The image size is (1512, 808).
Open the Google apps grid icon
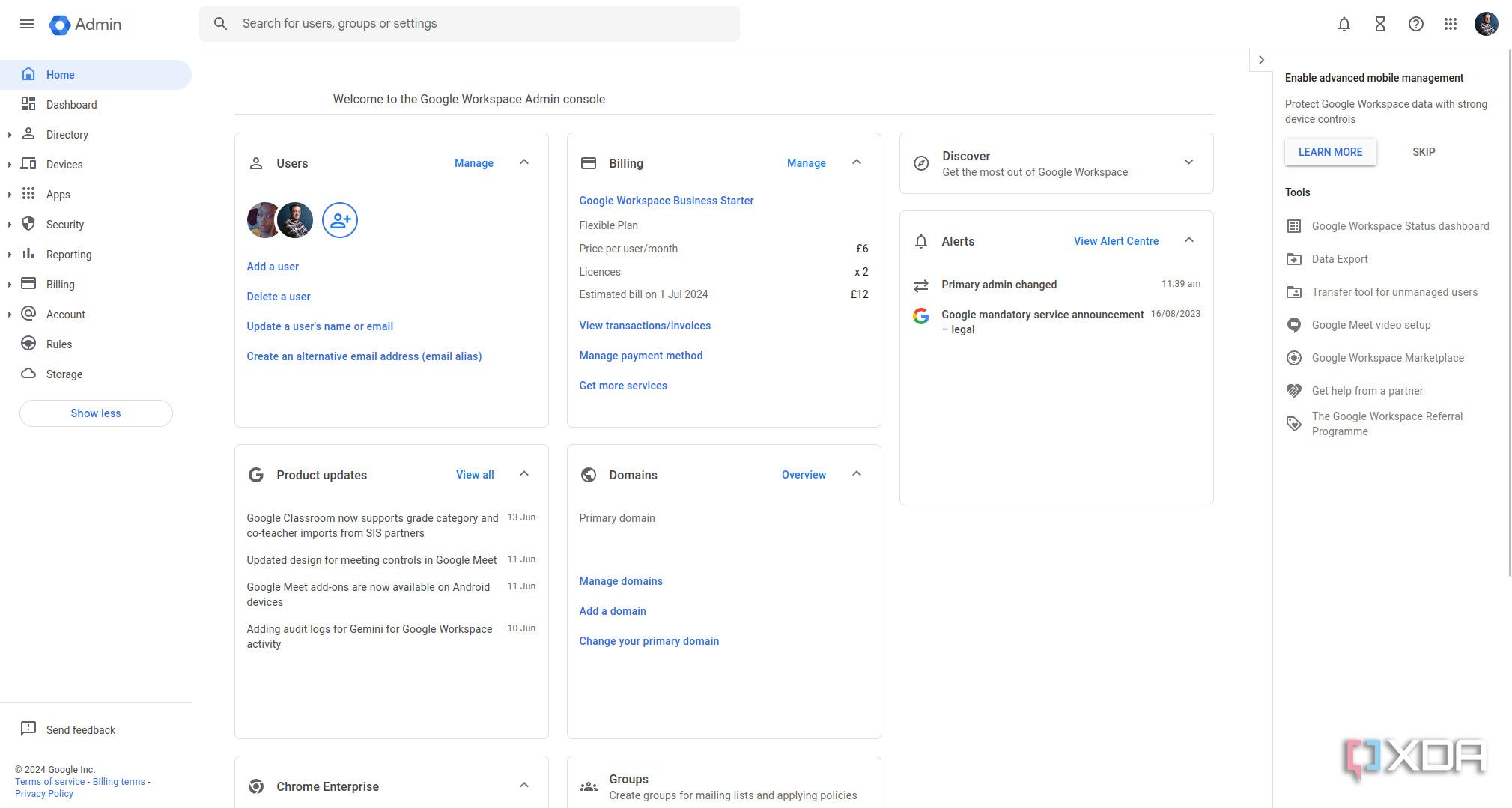pos(1451,24)
